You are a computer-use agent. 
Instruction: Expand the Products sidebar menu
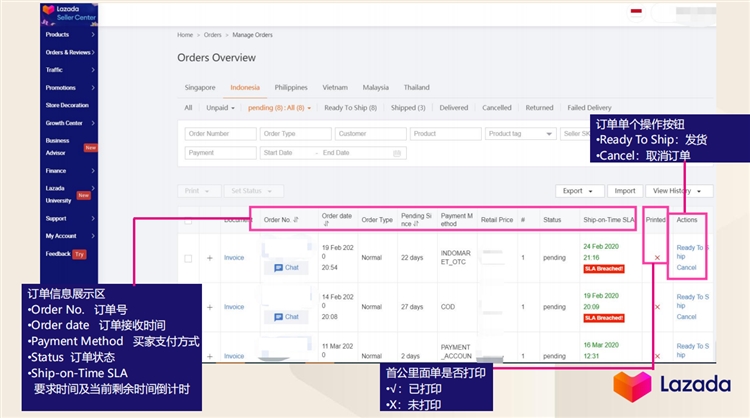point(70,34)
